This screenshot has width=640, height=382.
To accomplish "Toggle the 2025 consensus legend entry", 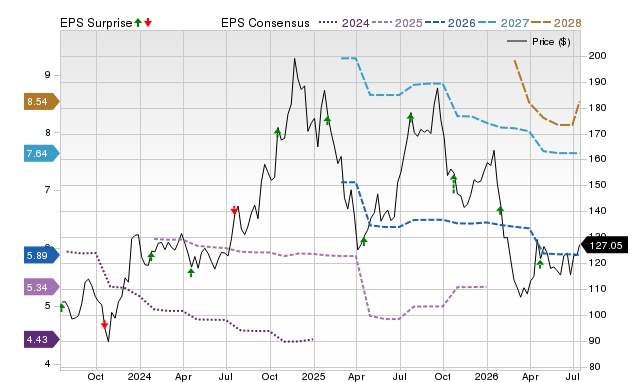I will pos(397,23).
